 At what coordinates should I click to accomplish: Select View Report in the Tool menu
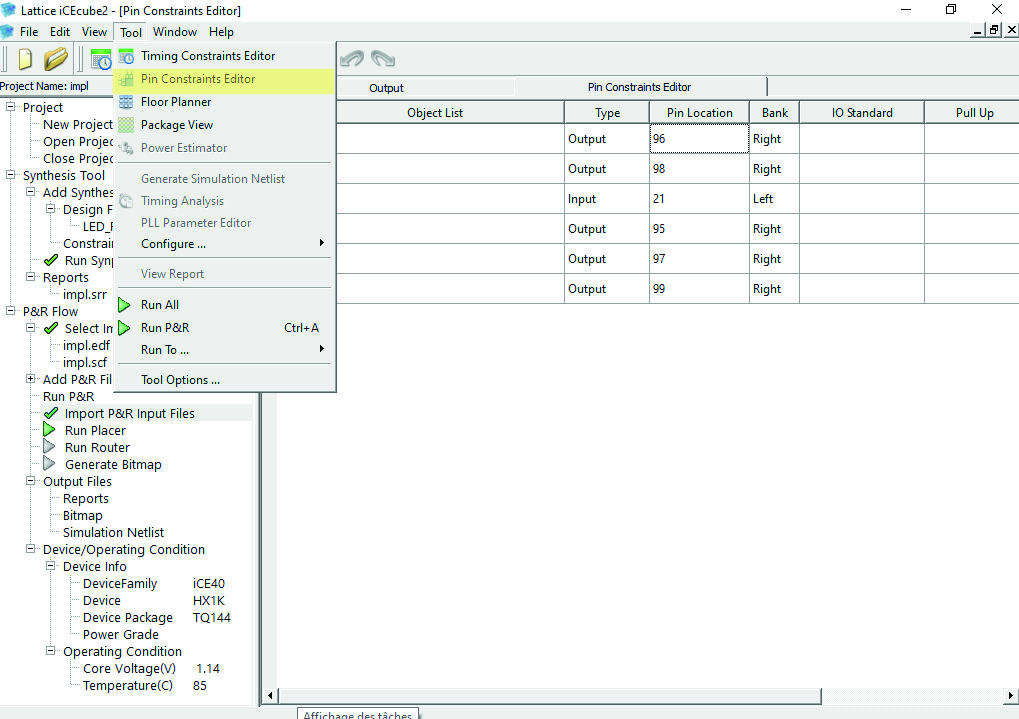(x=225, y=274)
